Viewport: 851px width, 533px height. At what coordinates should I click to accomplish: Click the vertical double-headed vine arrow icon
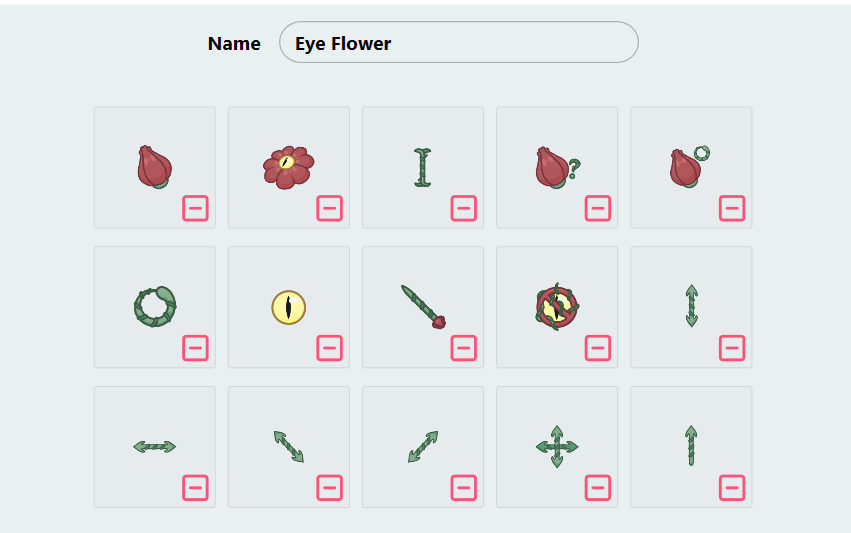(691, 306)
